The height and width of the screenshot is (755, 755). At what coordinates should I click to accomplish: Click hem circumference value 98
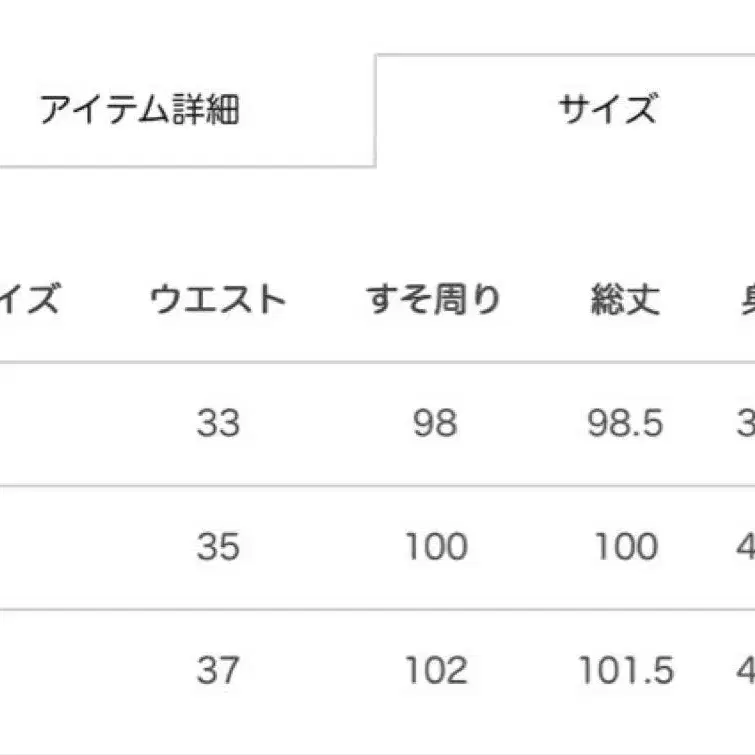(x=435, y=423)
